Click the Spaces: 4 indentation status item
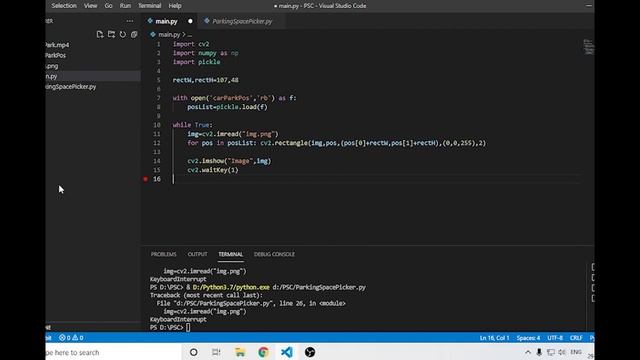The width and height of the screenshot is (640, 360). 528,338
